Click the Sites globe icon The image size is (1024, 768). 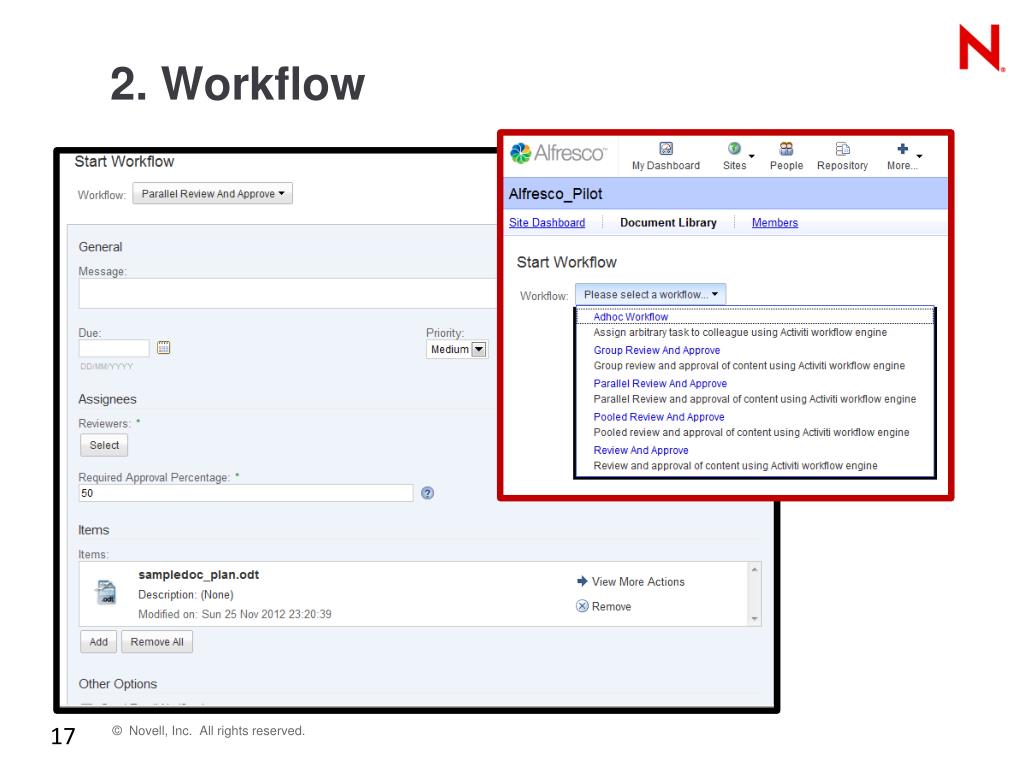pos(734,149)
